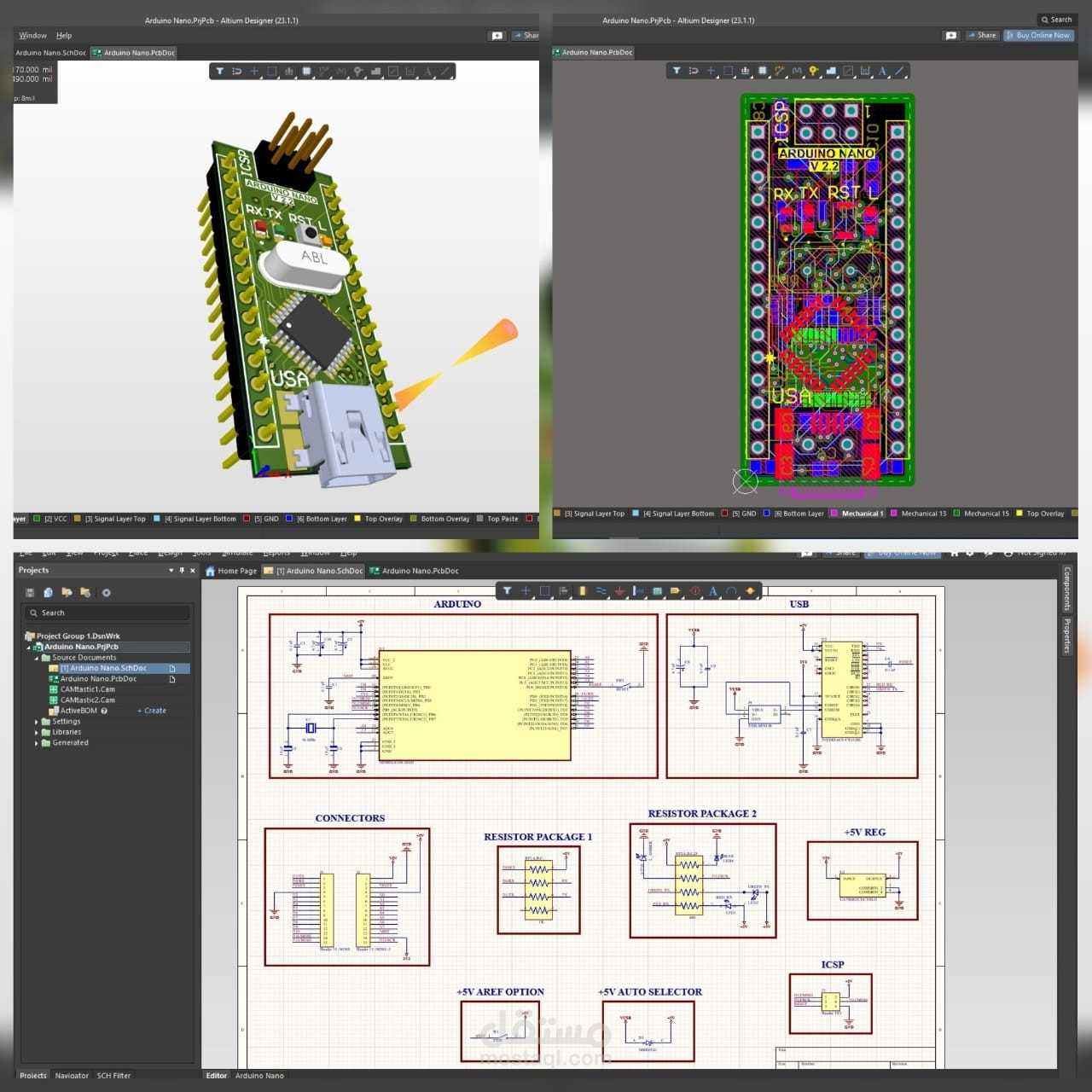
Task: Open the Projects panel dropdown arrow
Action: pyautogui.click(x=171, y=570)
